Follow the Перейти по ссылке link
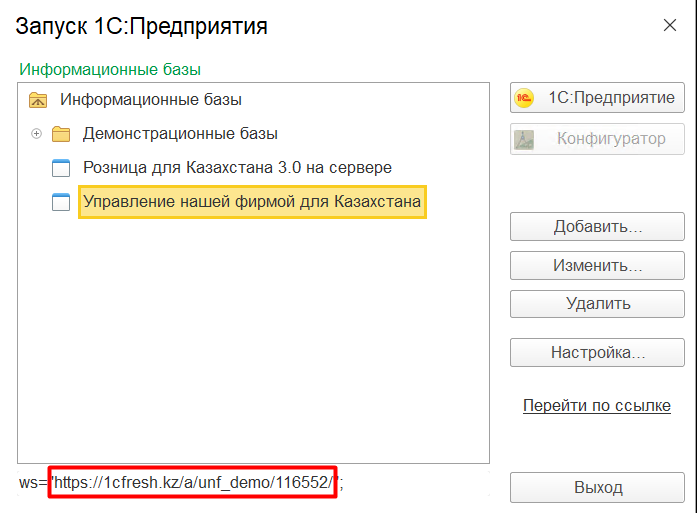Screen dimensions: 697x513 click(x=597, y=405)
